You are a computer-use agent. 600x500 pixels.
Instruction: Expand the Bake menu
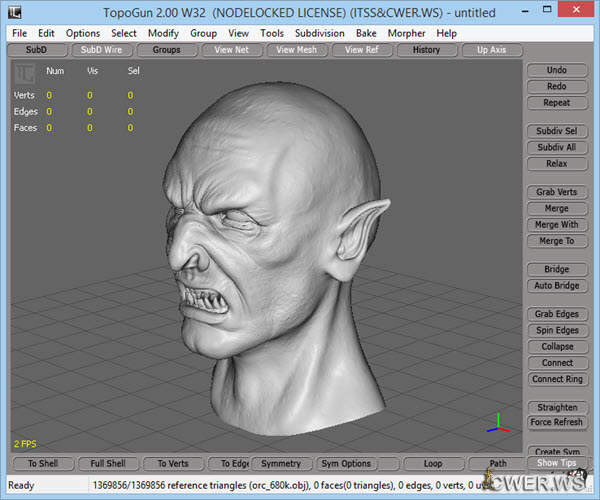[x=366, y=33]
